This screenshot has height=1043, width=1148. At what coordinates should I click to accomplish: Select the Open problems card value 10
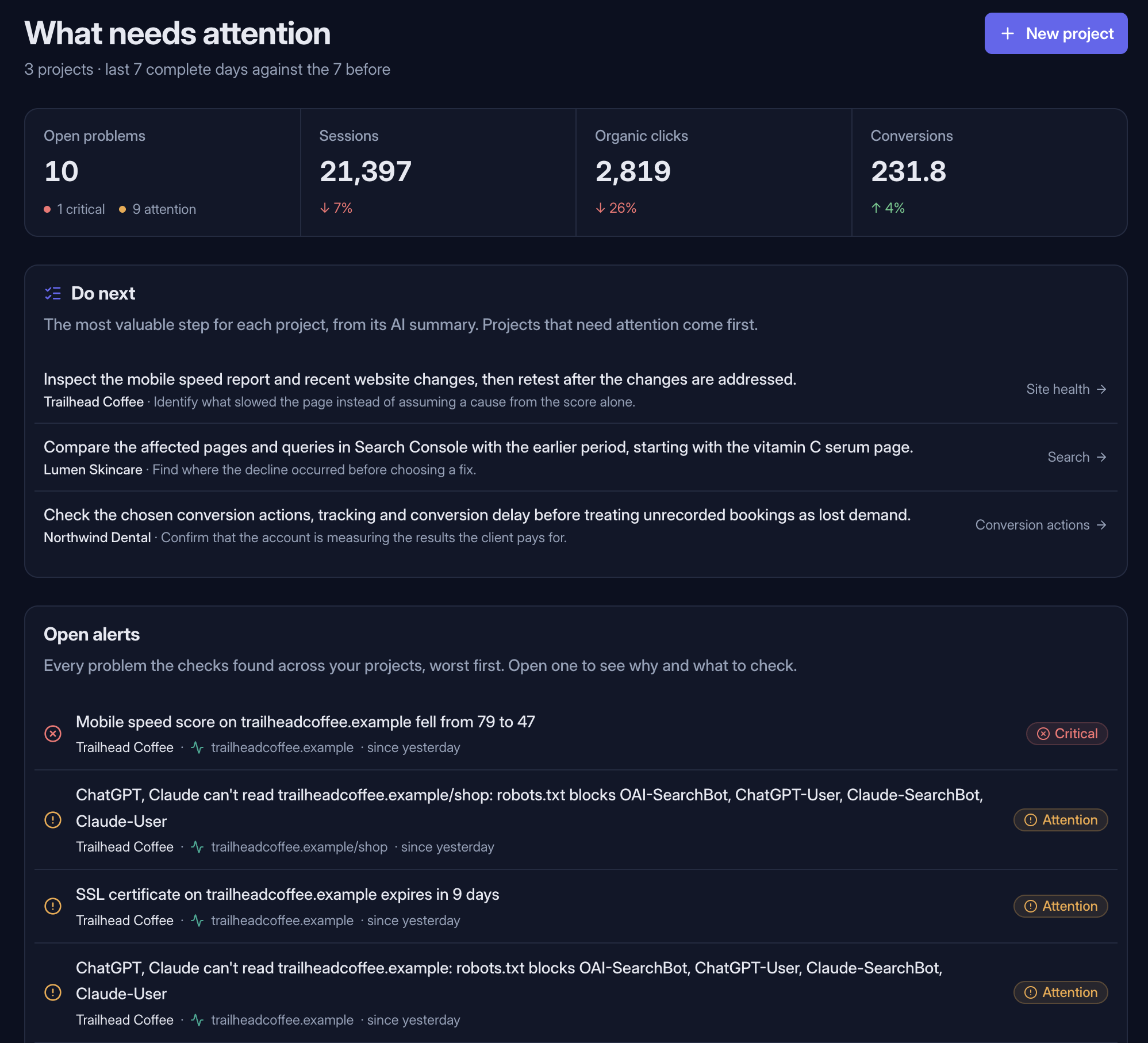[62, 171]
